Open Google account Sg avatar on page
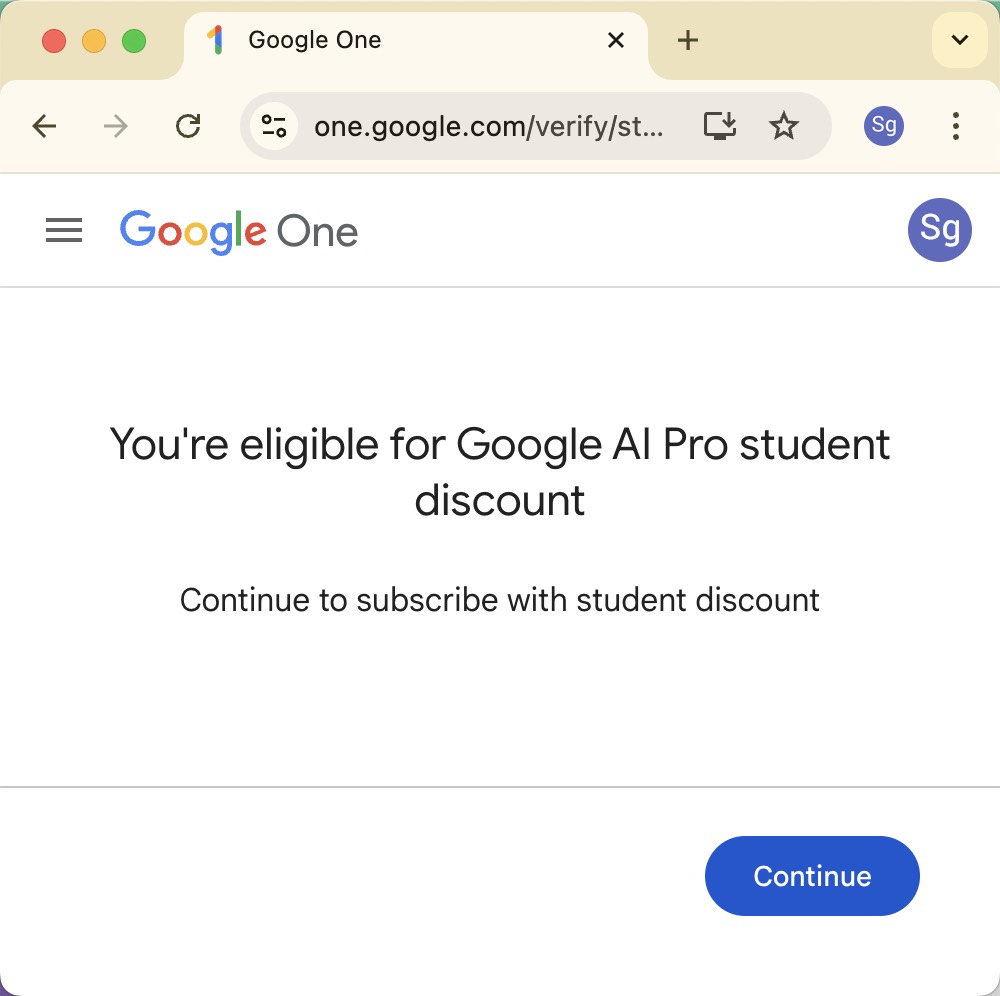 (x=939, y=230)
